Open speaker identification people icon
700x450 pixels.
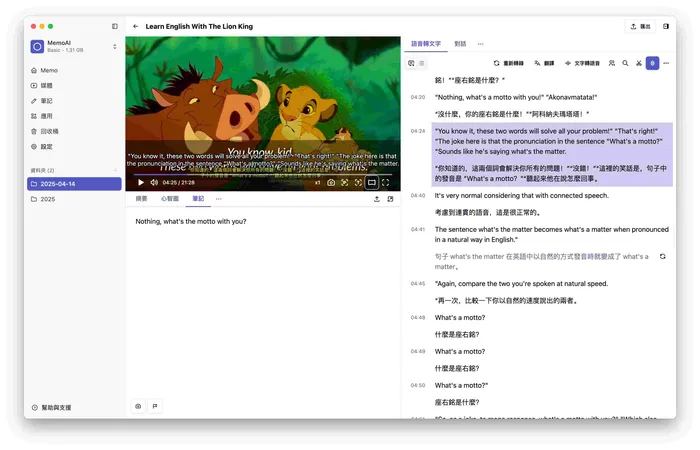pyautogui.click(x=612, y=63)
